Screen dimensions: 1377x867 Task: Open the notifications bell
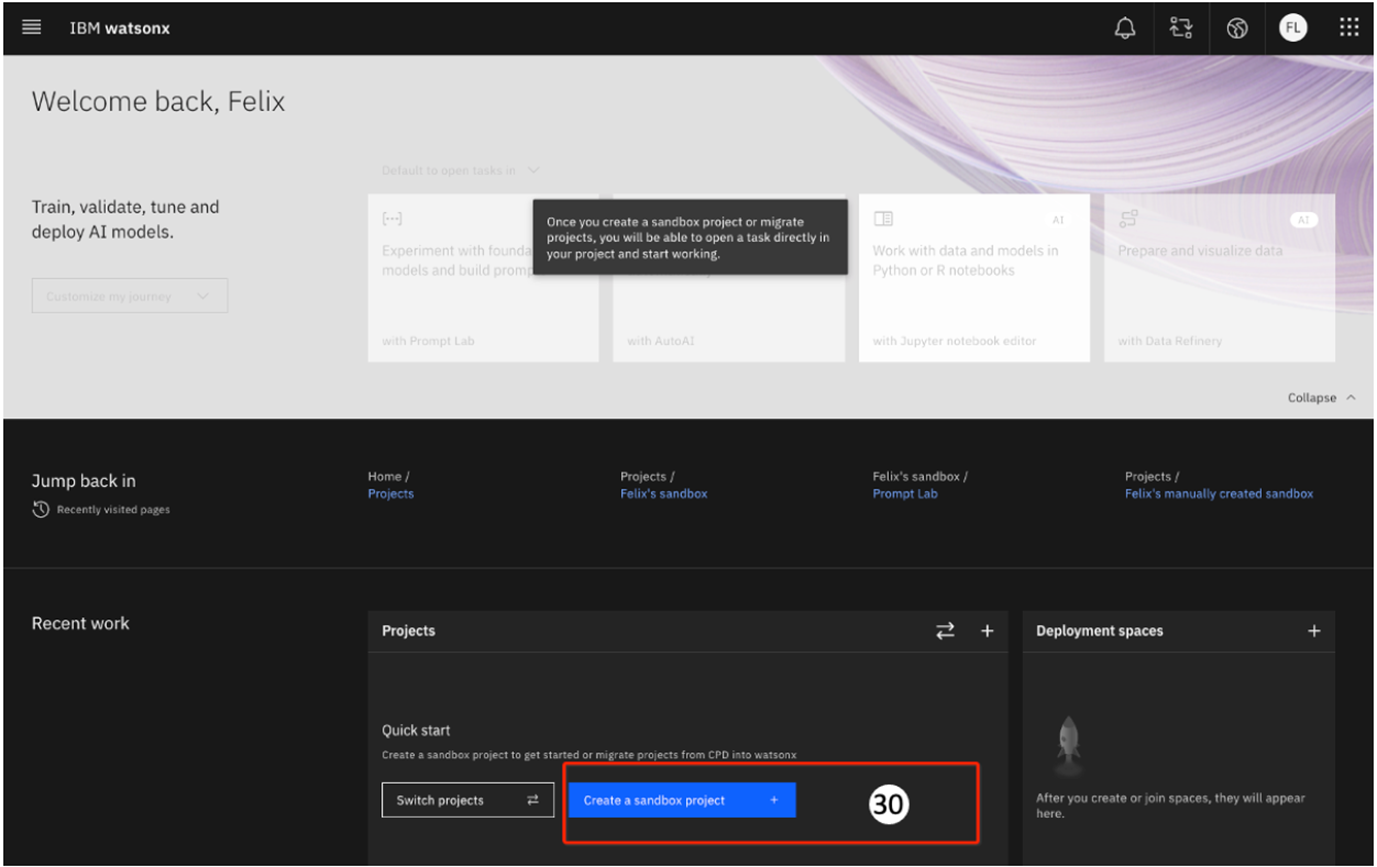[1125, 28]
